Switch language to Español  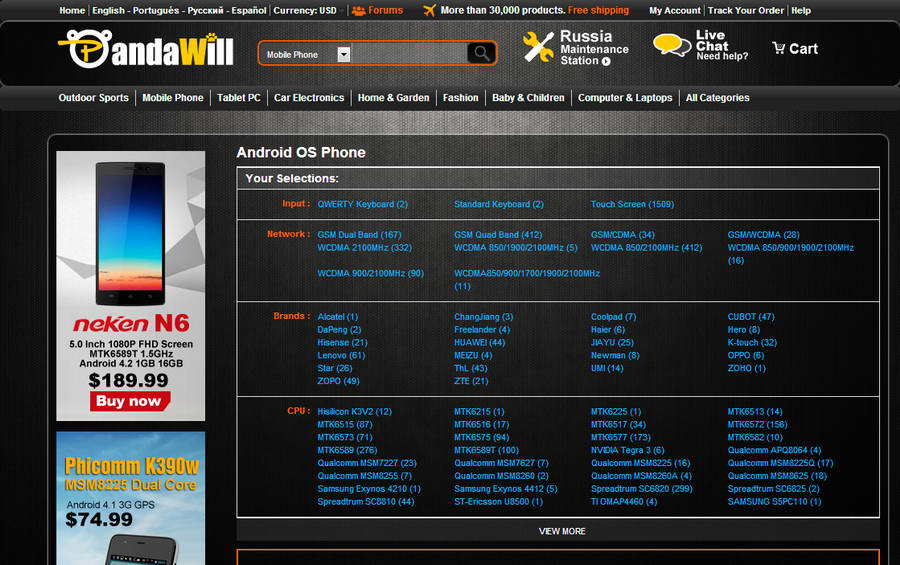[x=249, y=10]
